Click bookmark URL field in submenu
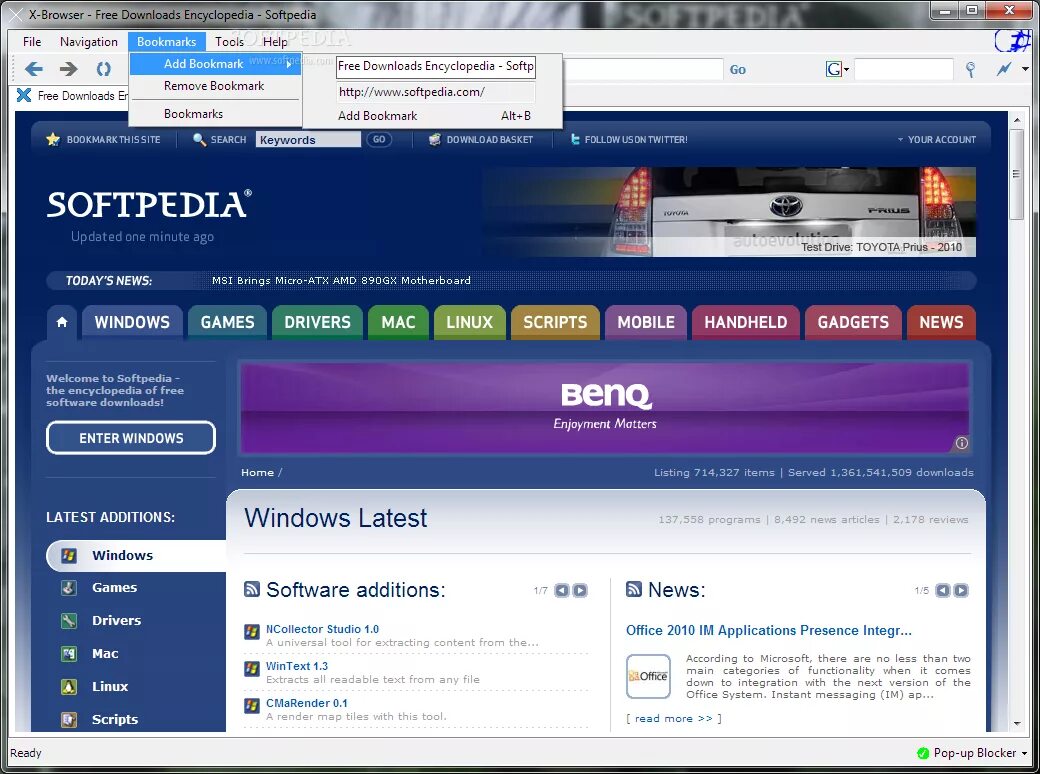The height and width of the screenshot is (774, 1040). [436, 92]
